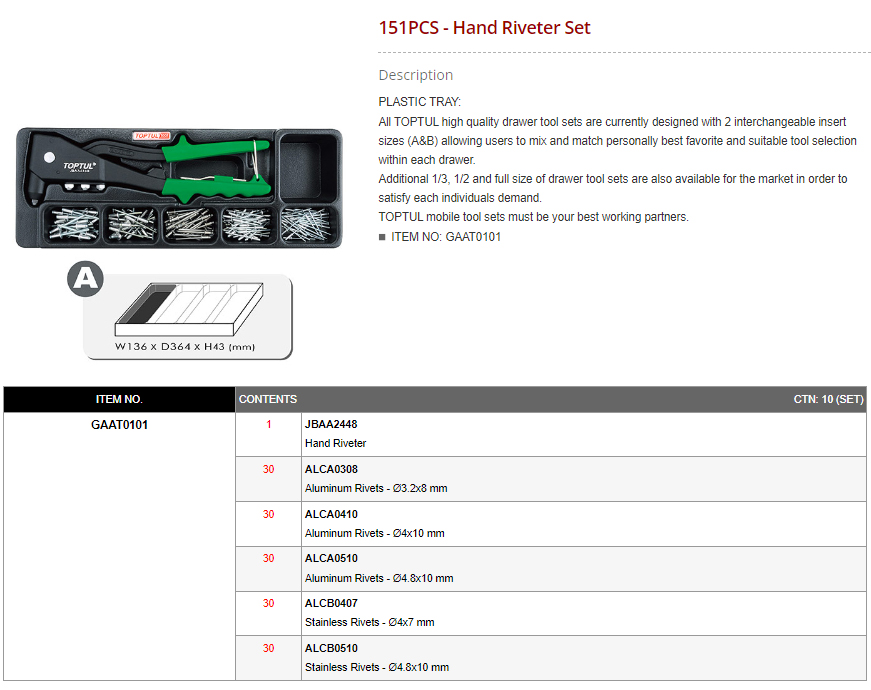Click part number JBAA2448
The image size is (871, 690).
tap(331, 424)
